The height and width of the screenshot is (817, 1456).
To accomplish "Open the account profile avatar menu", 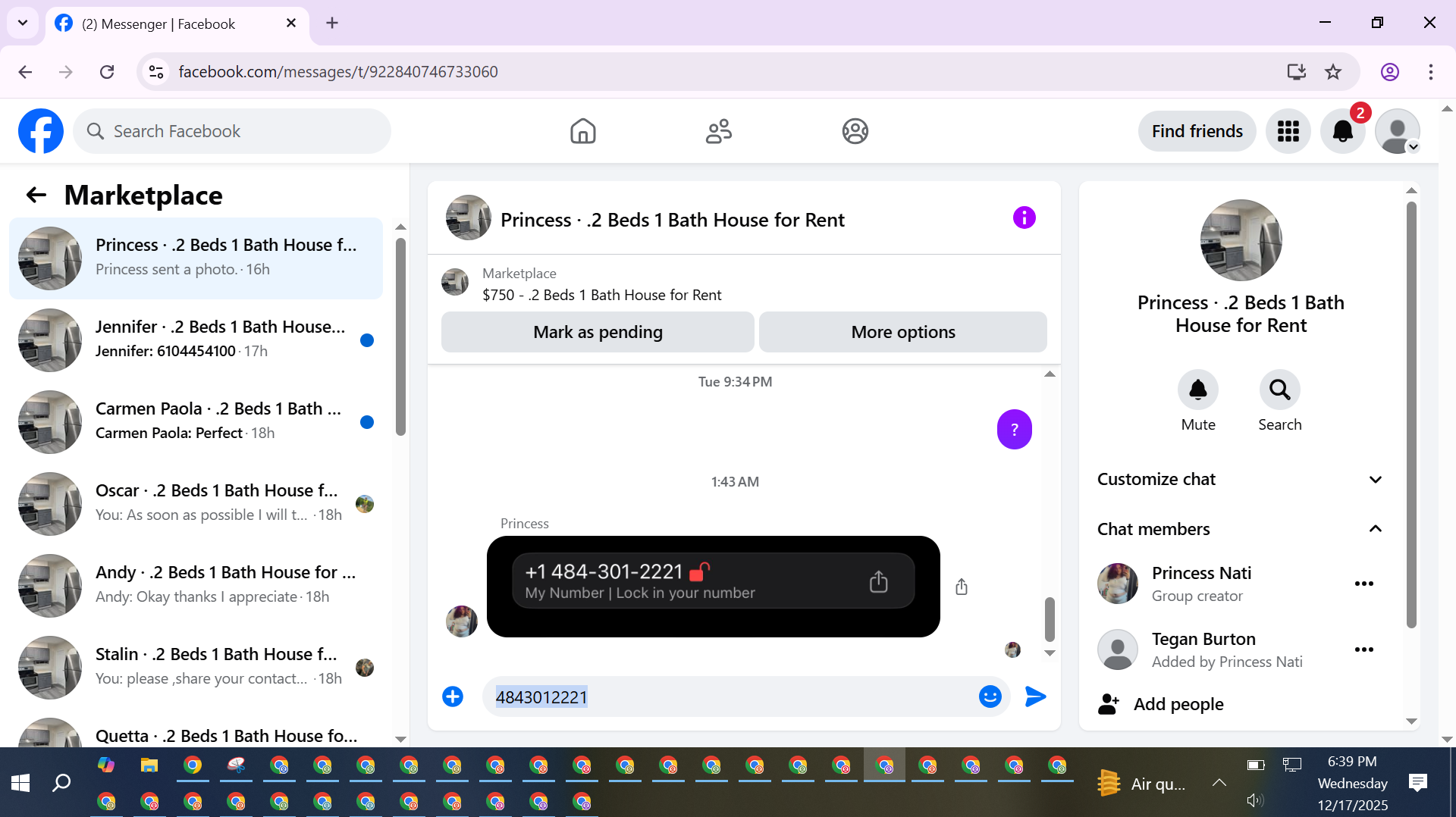I will pyautogui.click(x=1397, y=131).
